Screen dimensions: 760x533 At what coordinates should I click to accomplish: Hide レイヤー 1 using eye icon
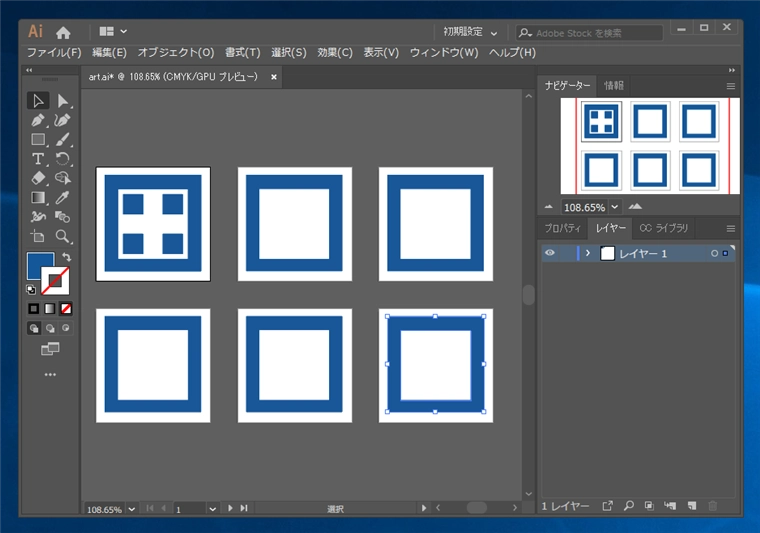[x=549, y=254]
